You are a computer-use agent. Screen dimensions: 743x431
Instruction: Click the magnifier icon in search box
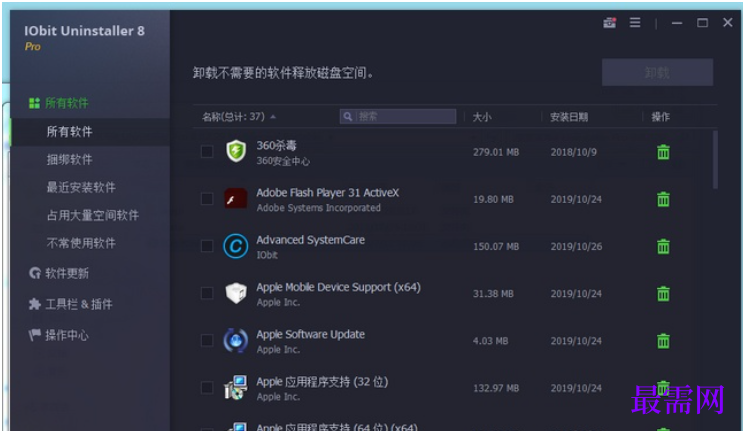pyautogui.click(x=347, y=117)
